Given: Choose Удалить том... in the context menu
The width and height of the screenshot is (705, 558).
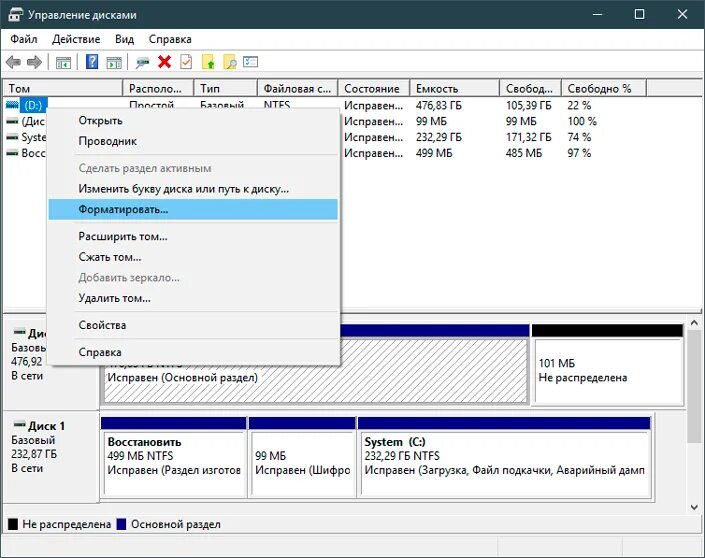Looking at the screenshot, I should click(x=193, y=298).
